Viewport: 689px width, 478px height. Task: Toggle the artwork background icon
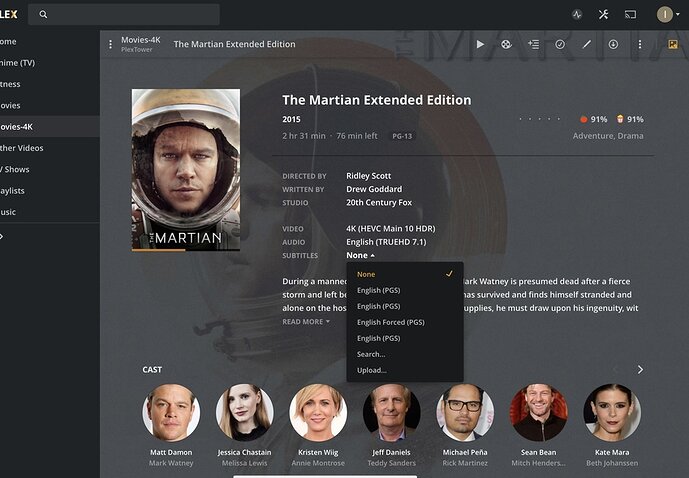click(x=673, y=44)
